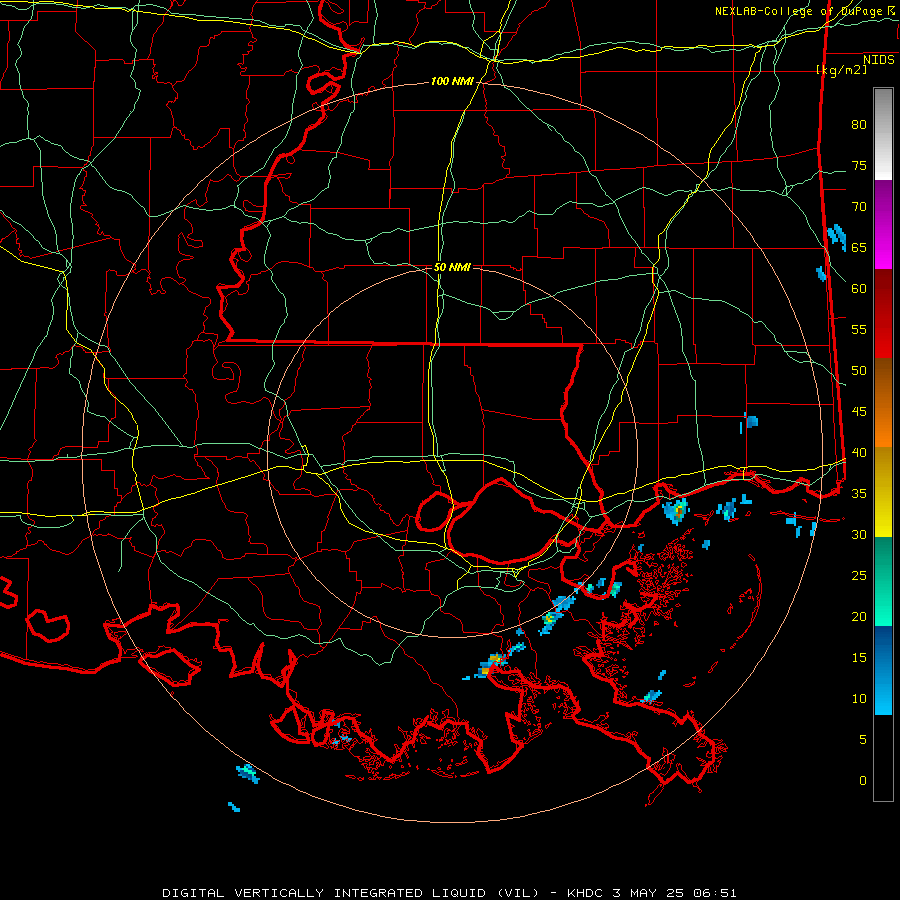Pick the yellow segment of the color bar
Image resolution: width=900 pixels, height=900 pixels.
pyautogui.click(x=883, y=492)
